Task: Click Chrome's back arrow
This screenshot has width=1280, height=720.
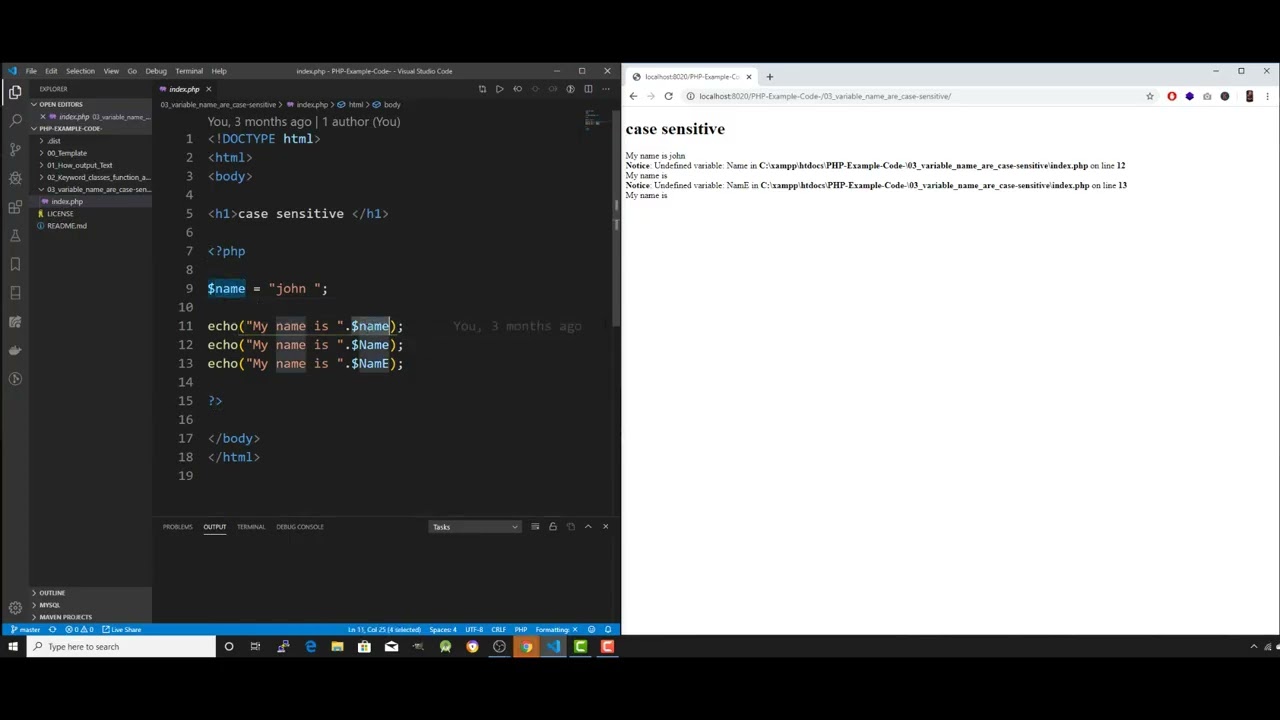Action: tap(633, 96)
